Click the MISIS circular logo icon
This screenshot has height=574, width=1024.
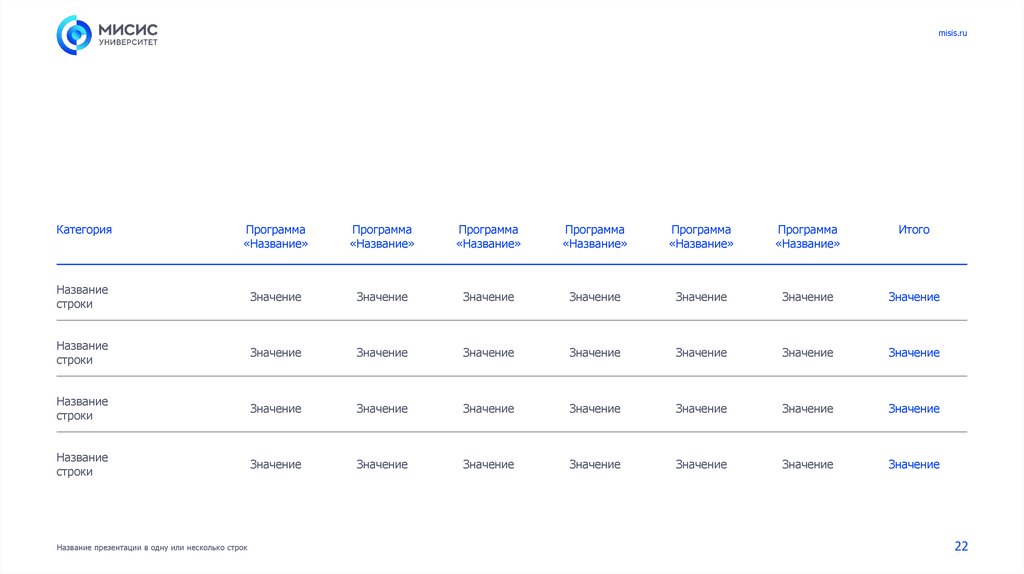coord(73,34)
